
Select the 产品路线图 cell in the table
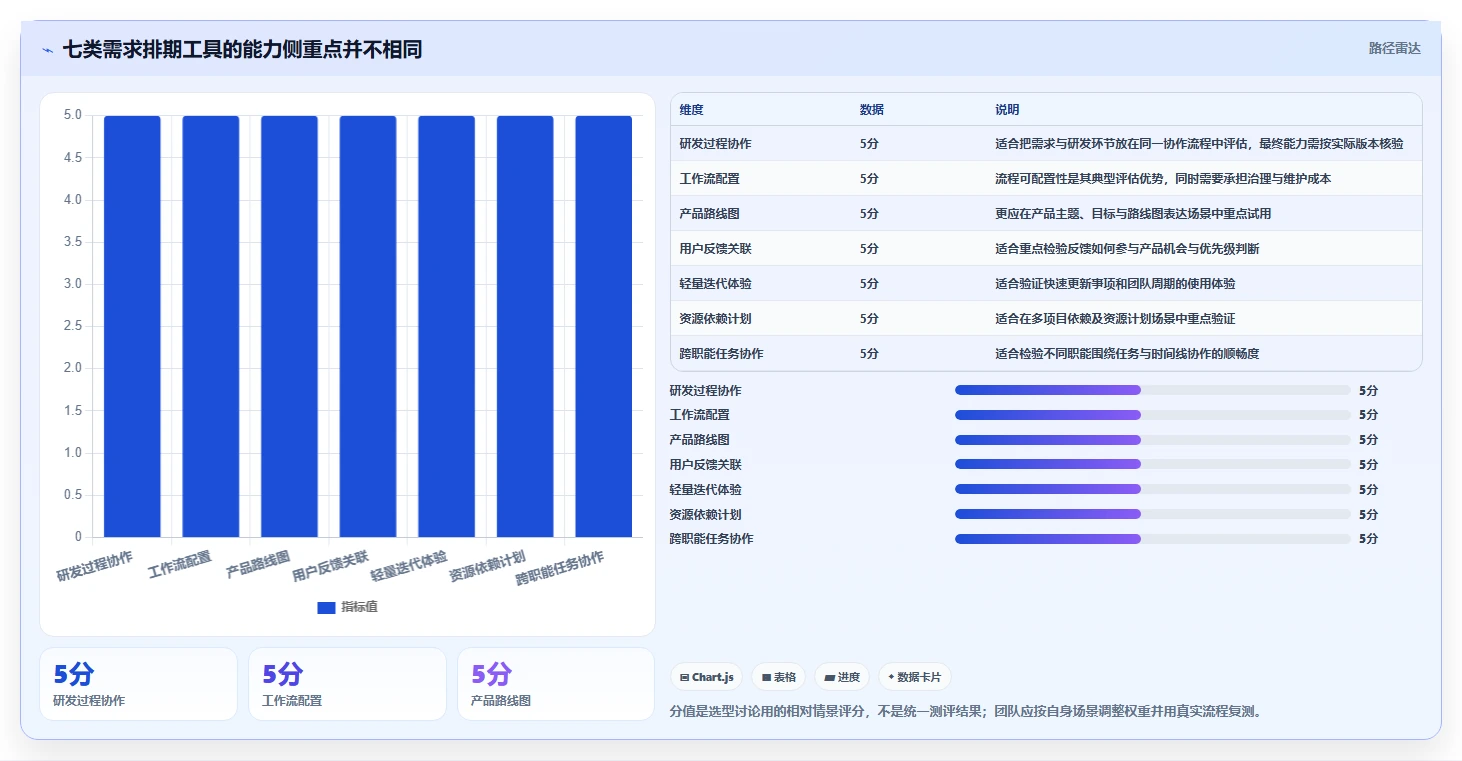710,214
